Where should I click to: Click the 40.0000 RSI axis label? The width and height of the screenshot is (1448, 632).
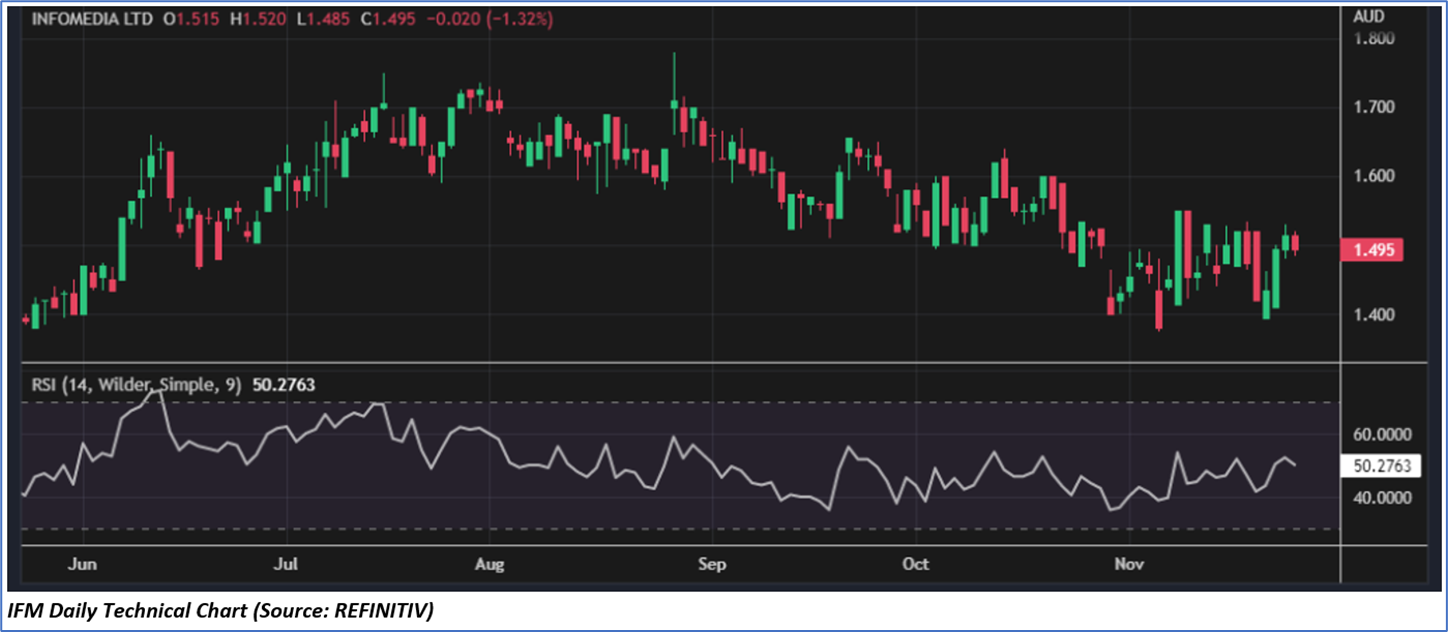1380,497
